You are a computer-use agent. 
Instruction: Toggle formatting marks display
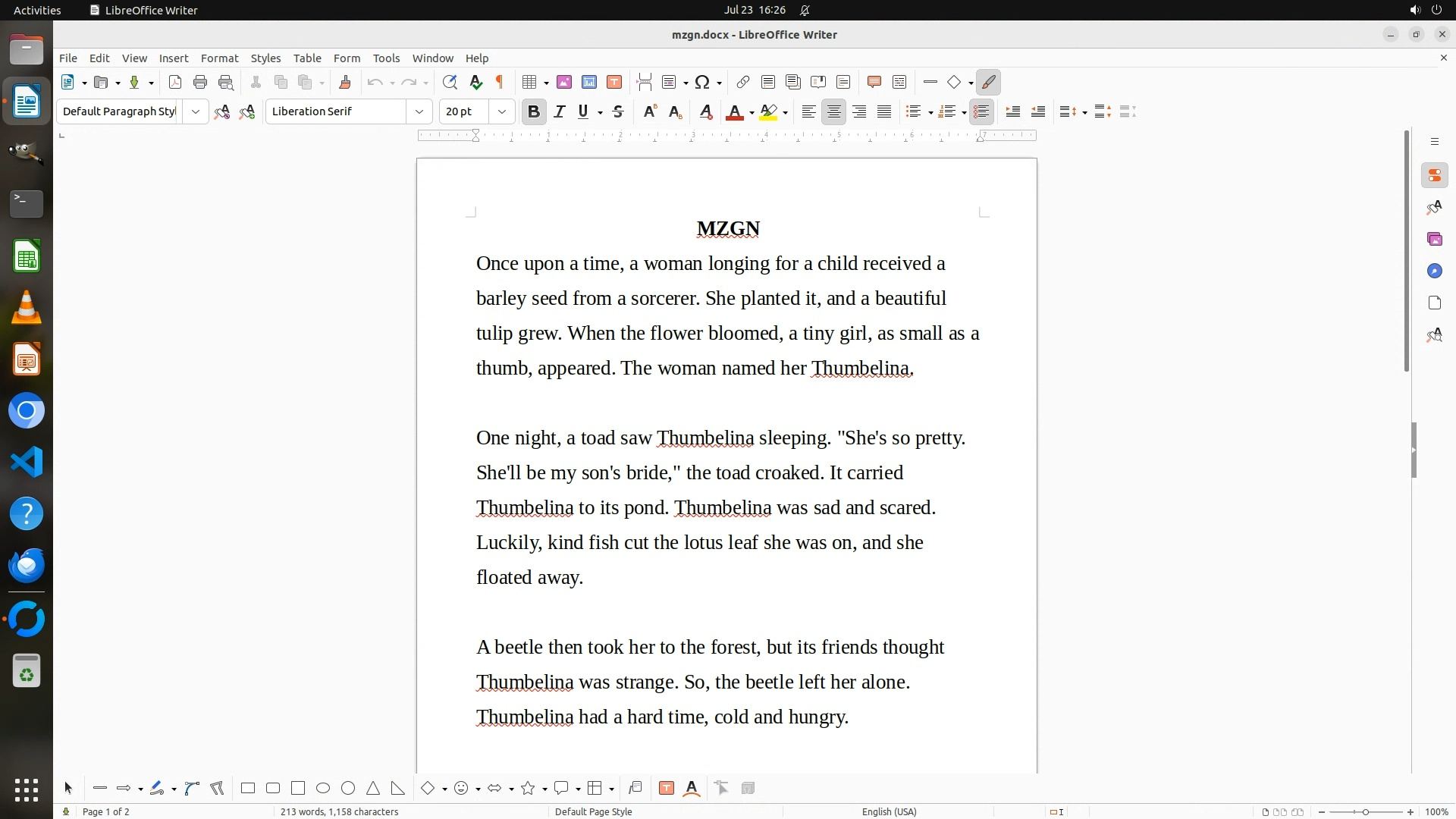[x=500, y=83]
